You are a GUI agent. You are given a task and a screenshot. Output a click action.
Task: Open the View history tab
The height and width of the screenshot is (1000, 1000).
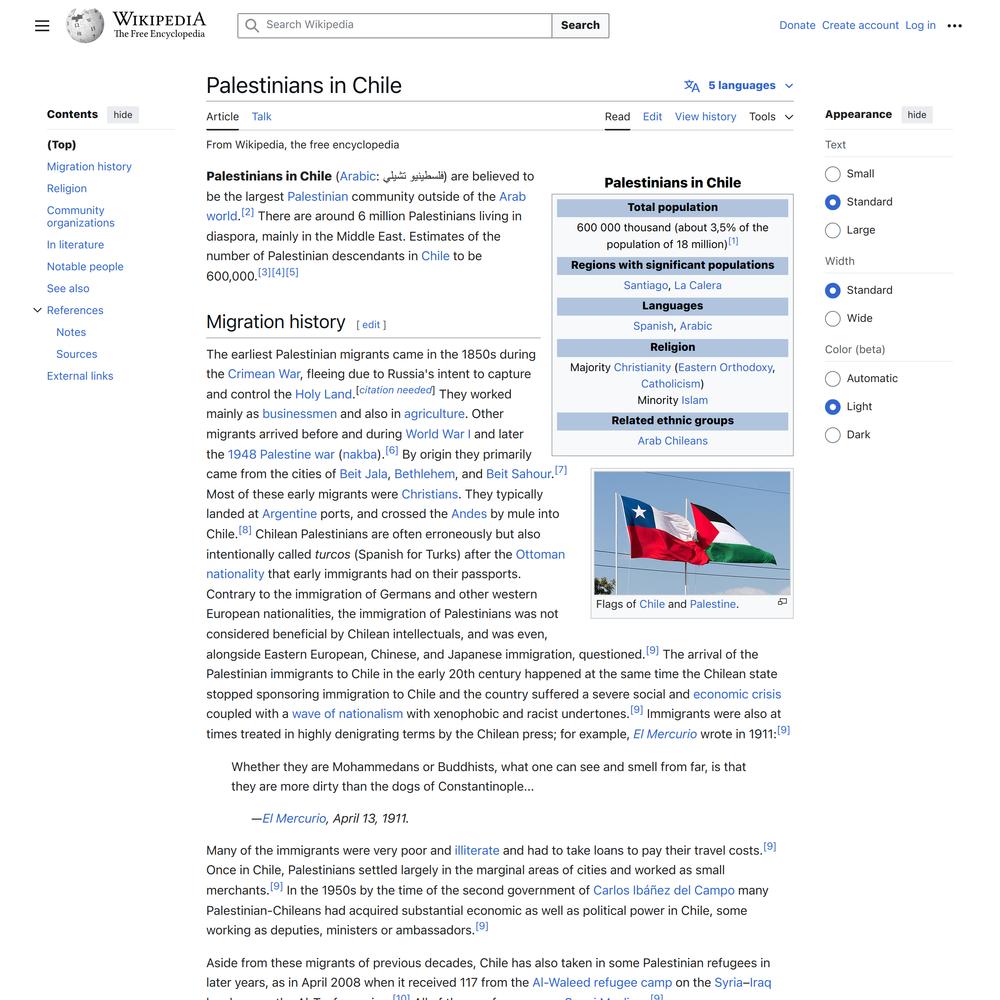coord(705,117)
